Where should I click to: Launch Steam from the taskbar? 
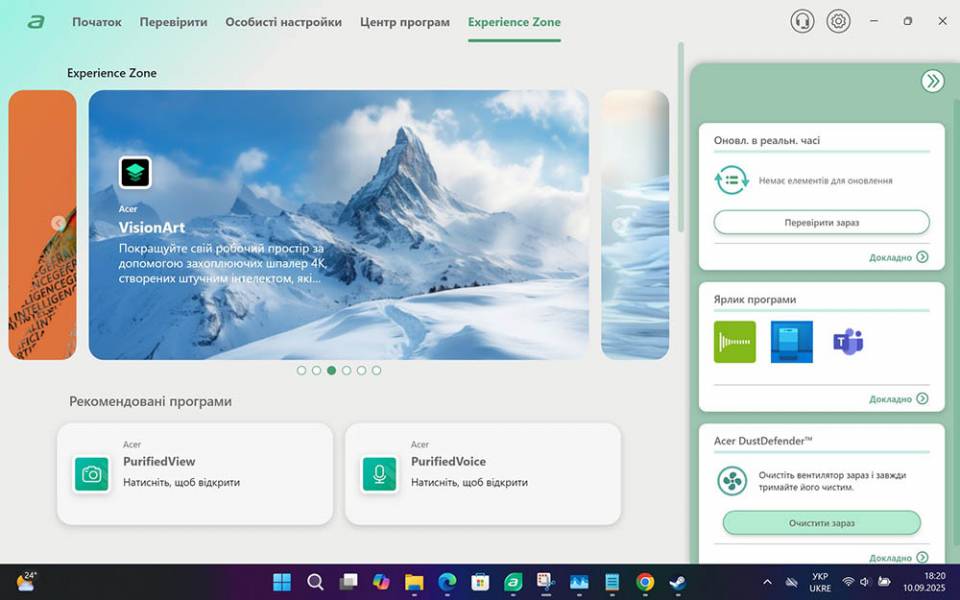(x=676, y=581)
